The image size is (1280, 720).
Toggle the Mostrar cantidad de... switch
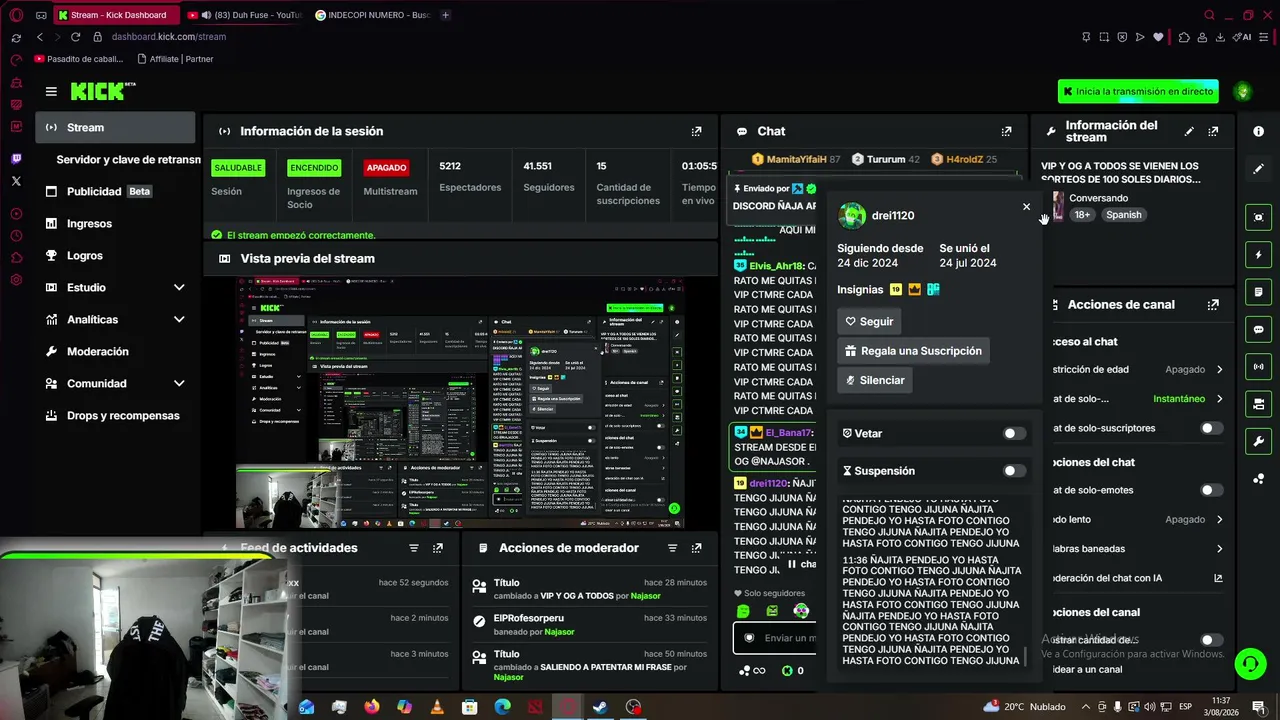pyautogui.click(x=1211, y=640)
